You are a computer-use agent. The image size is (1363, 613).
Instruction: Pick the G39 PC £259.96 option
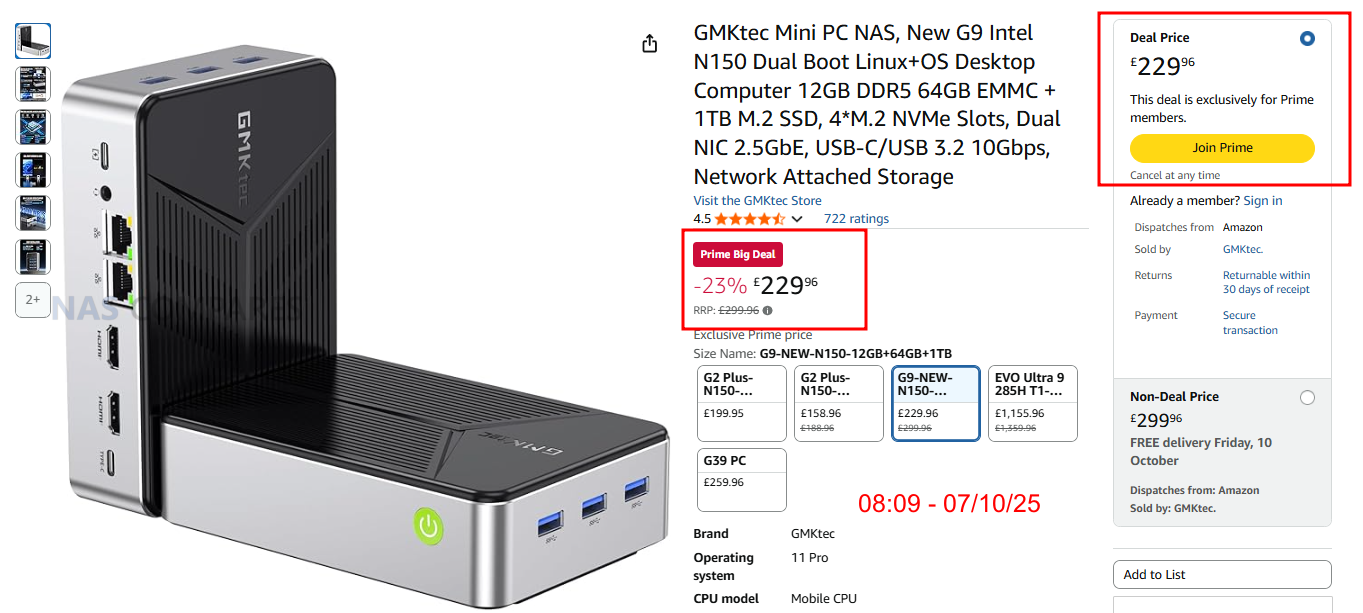coord(742,480)
